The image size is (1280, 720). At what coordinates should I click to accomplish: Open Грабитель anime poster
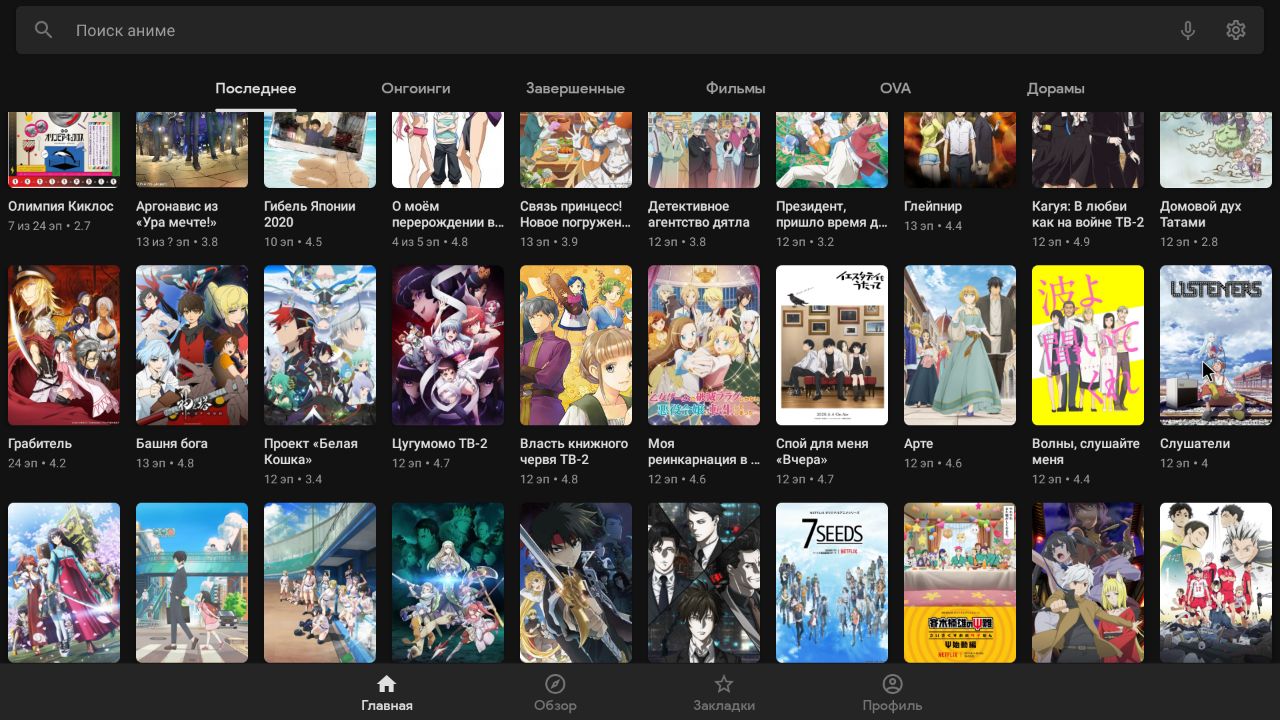[x=64, y=345]
